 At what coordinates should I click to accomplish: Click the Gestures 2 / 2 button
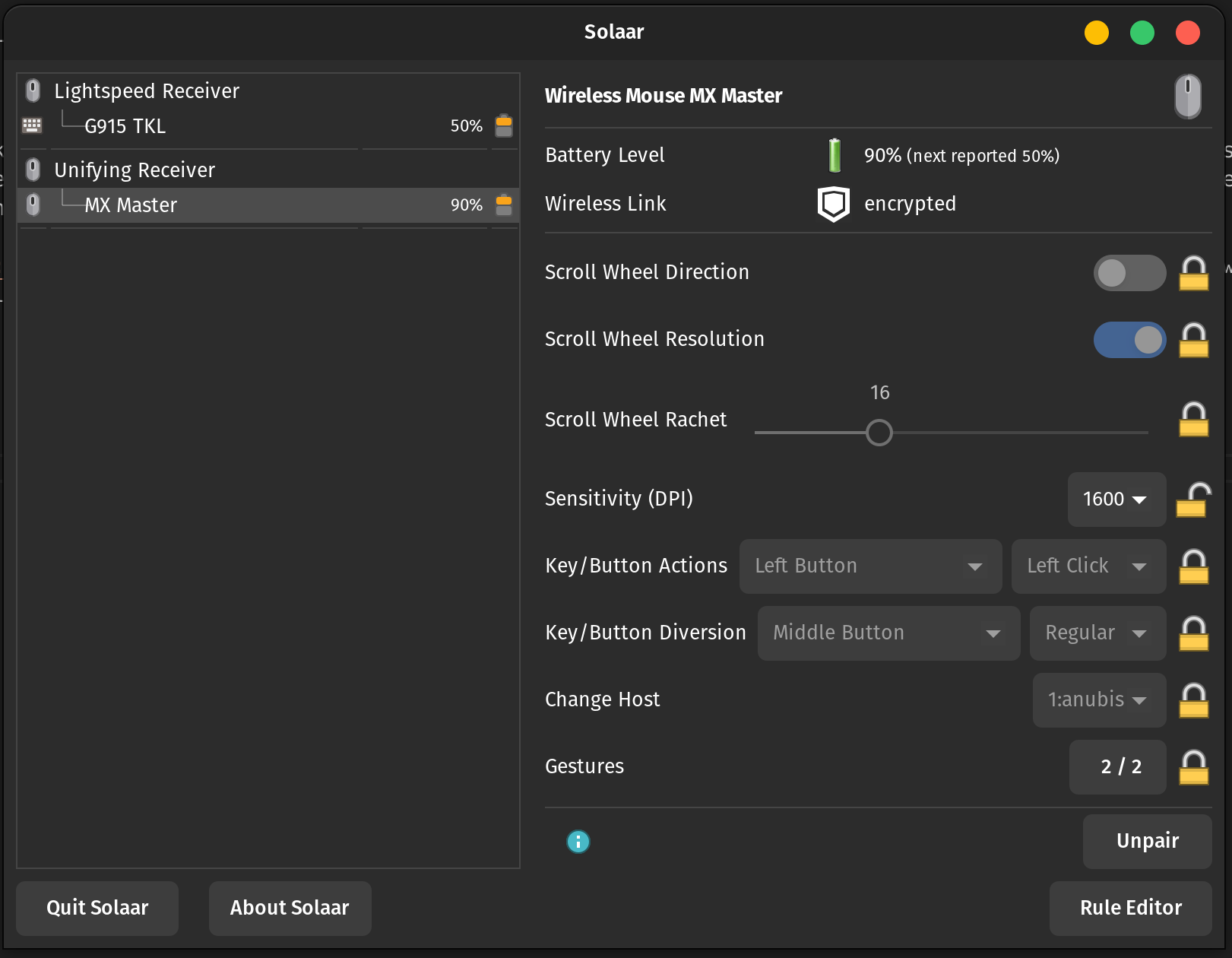point(1117,767)
